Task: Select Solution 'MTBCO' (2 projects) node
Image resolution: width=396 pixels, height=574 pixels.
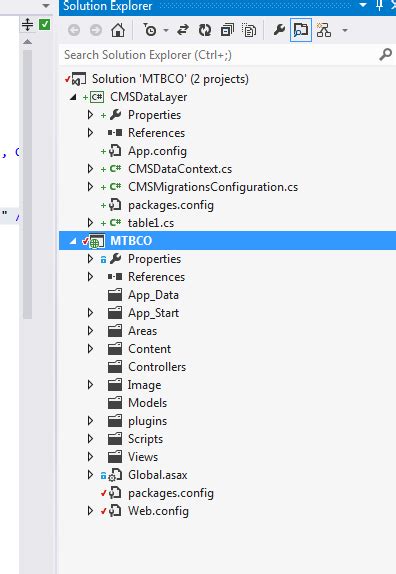Action: 170,79
